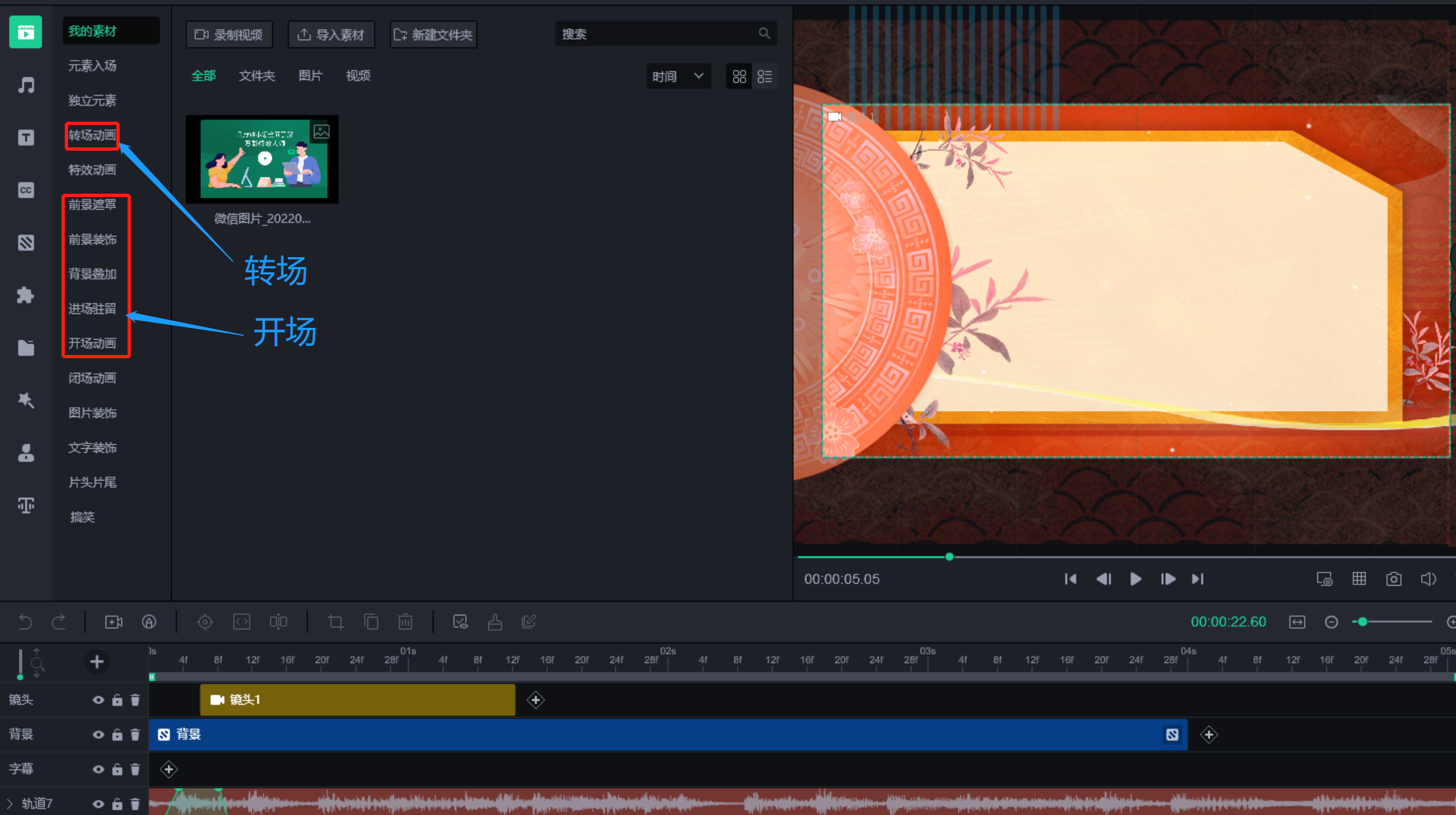Lock the 轨道7 track

[117, 804]
